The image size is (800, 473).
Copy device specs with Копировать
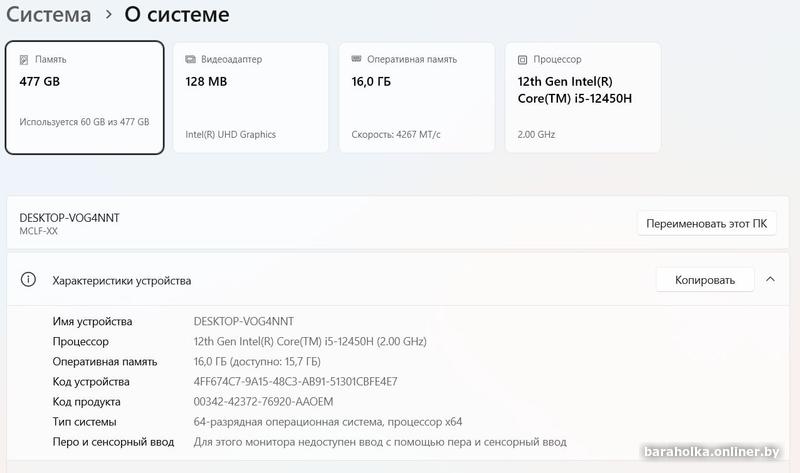pos(705,280)
